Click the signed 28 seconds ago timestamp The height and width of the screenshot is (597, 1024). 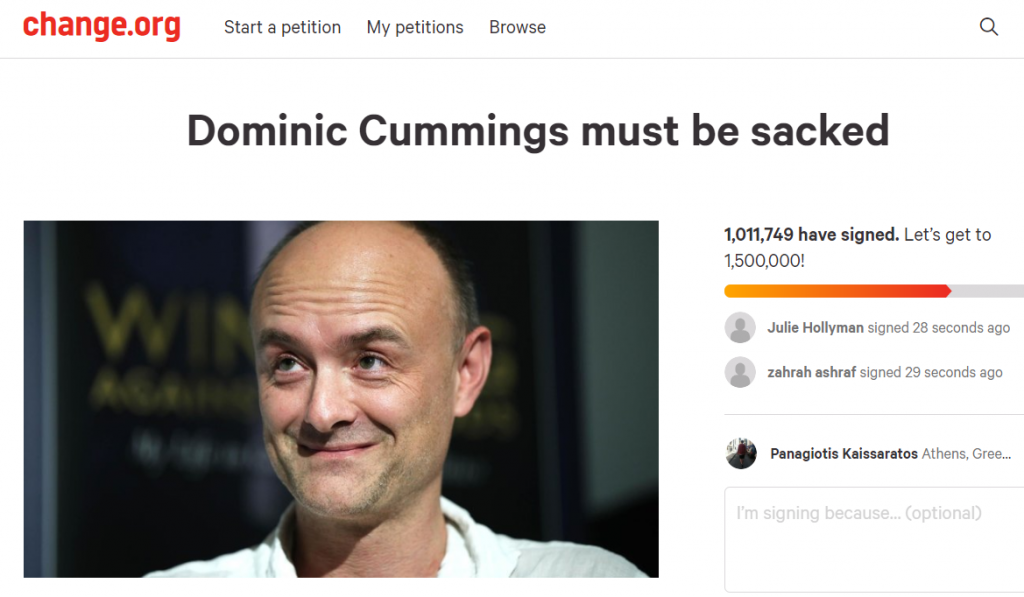939,328
